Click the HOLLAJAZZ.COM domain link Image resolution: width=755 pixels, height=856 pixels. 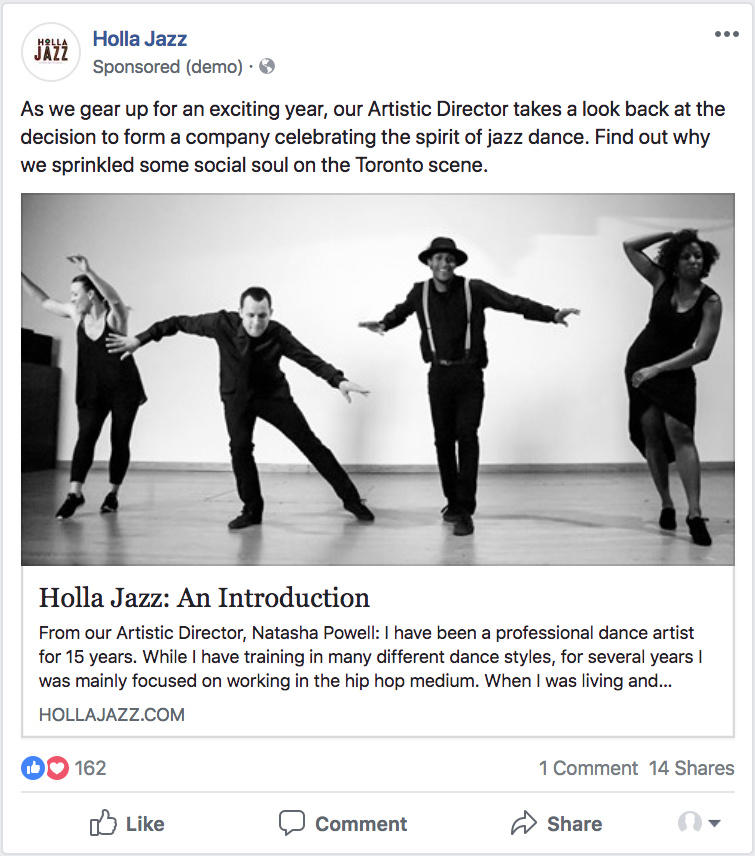(x=112, y=715)
